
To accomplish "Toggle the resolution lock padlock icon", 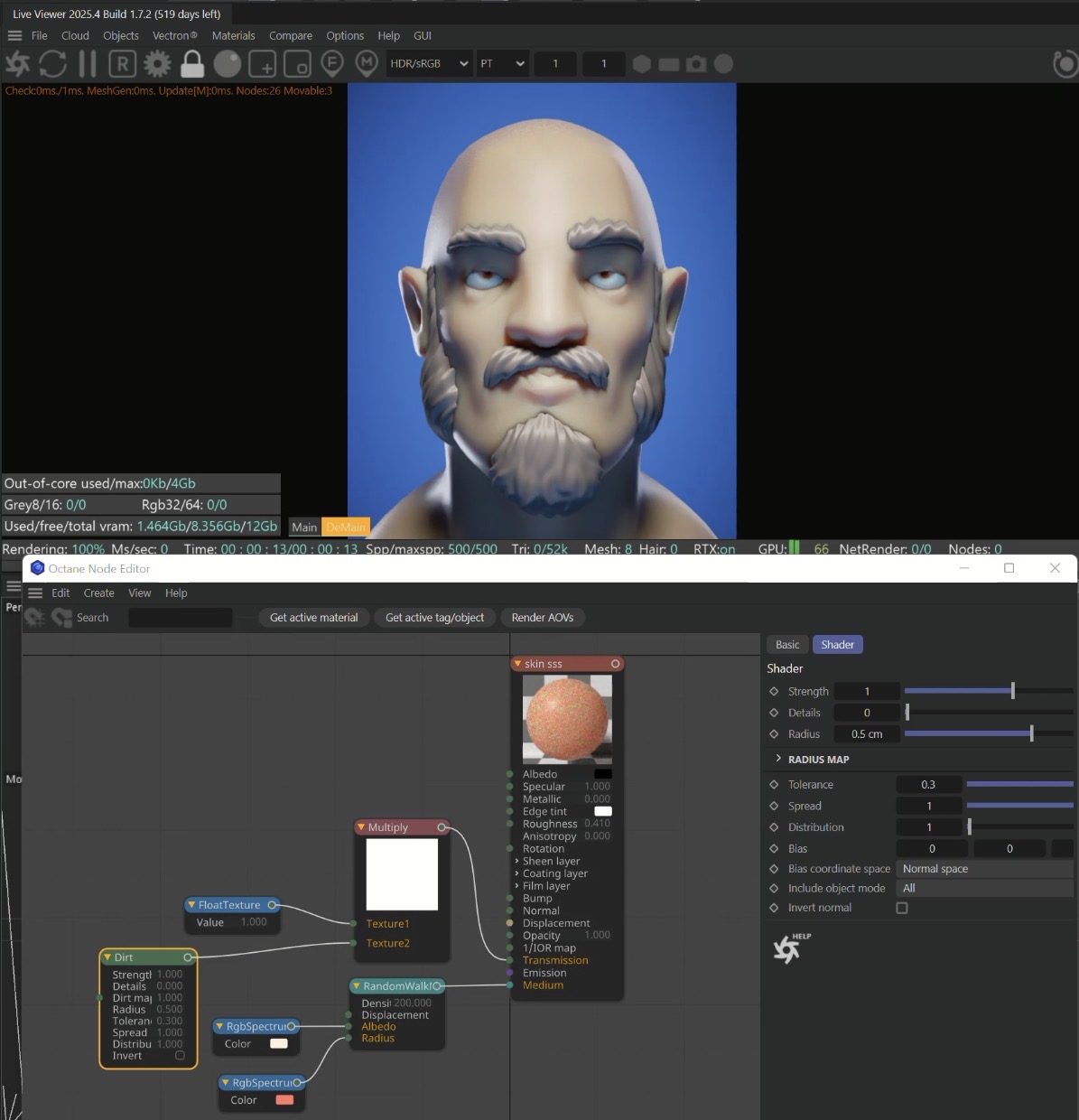I will coord(192,64).
